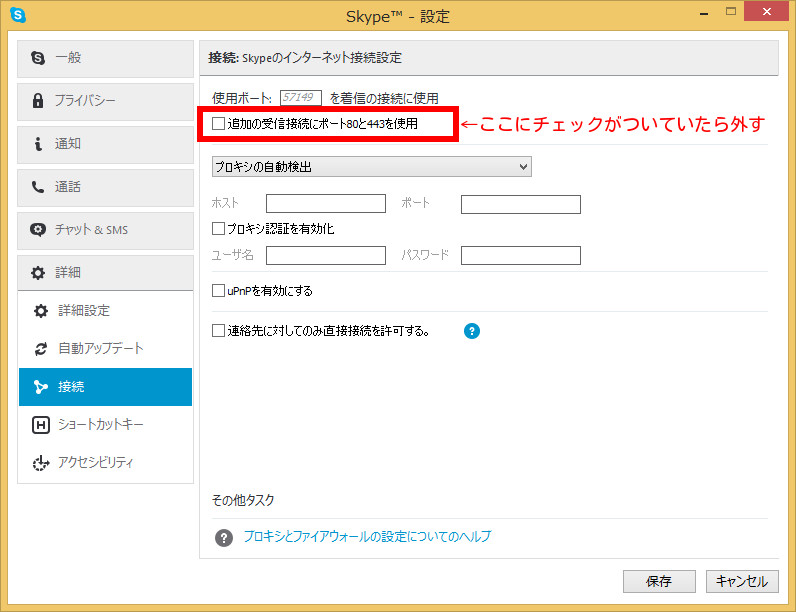Collapse the 詳細 section header

click(x=106, y=273)
